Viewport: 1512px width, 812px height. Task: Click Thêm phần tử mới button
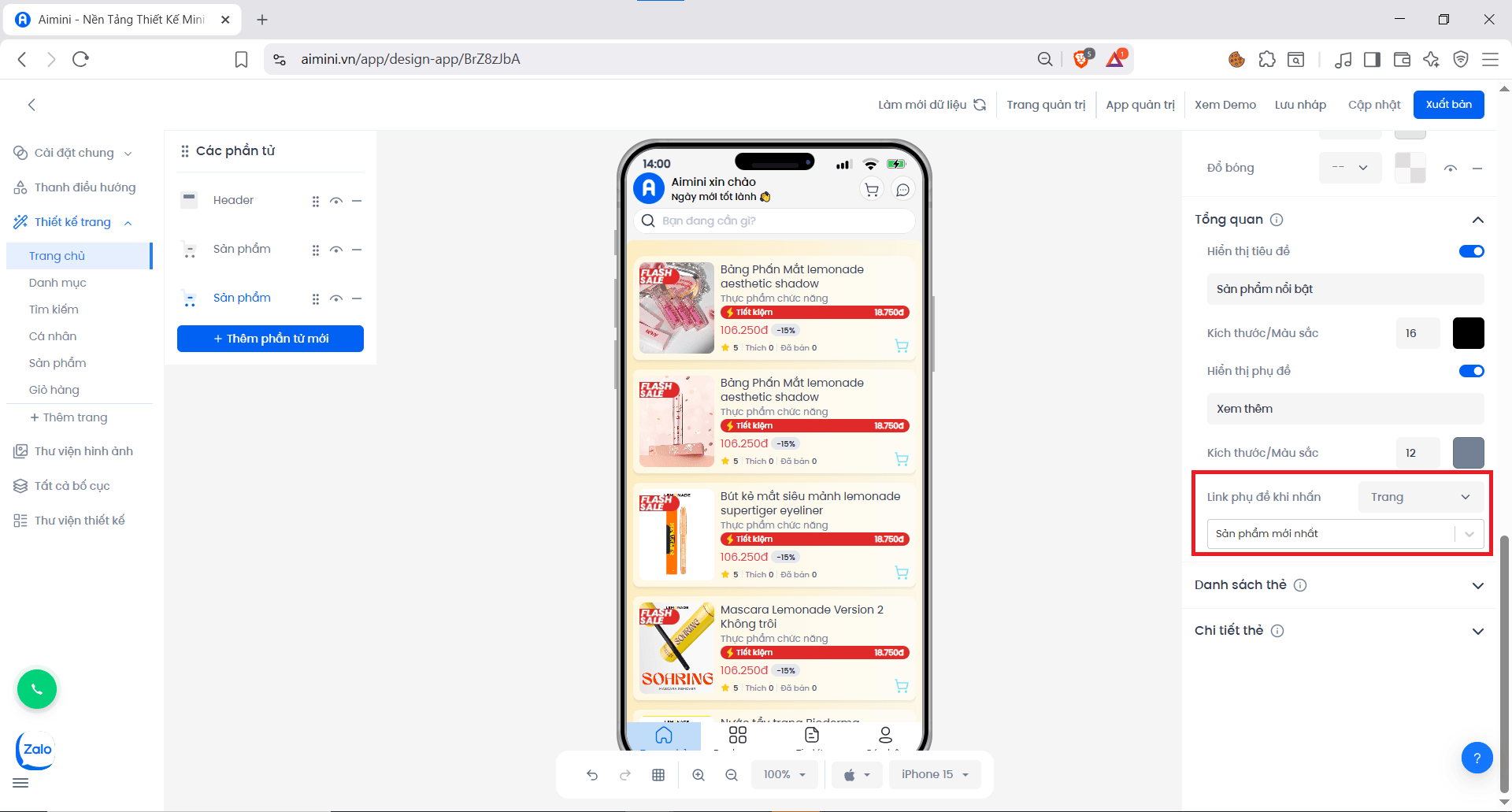click(x=270, y=339)
